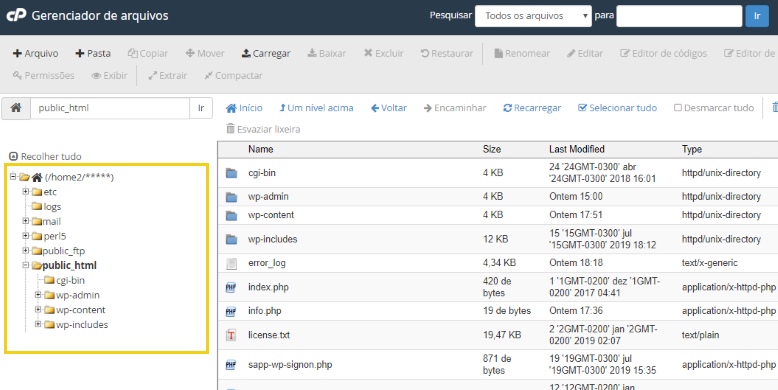This screenshot has height=390, width=778.
Task: Click the license.txt text file icon
Action: point(231,335)
